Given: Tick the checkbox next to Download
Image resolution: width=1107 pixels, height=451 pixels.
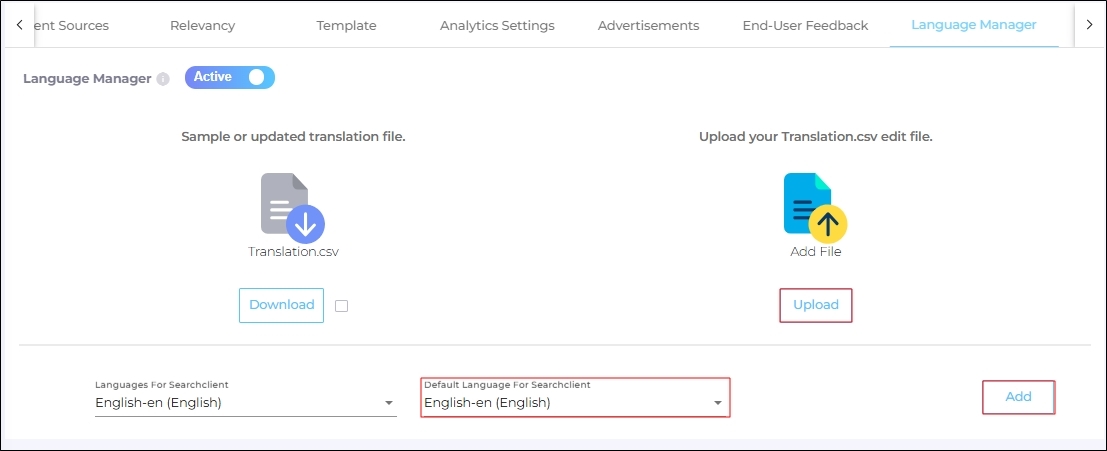Looking at the screenshot, I should (341, 306).
